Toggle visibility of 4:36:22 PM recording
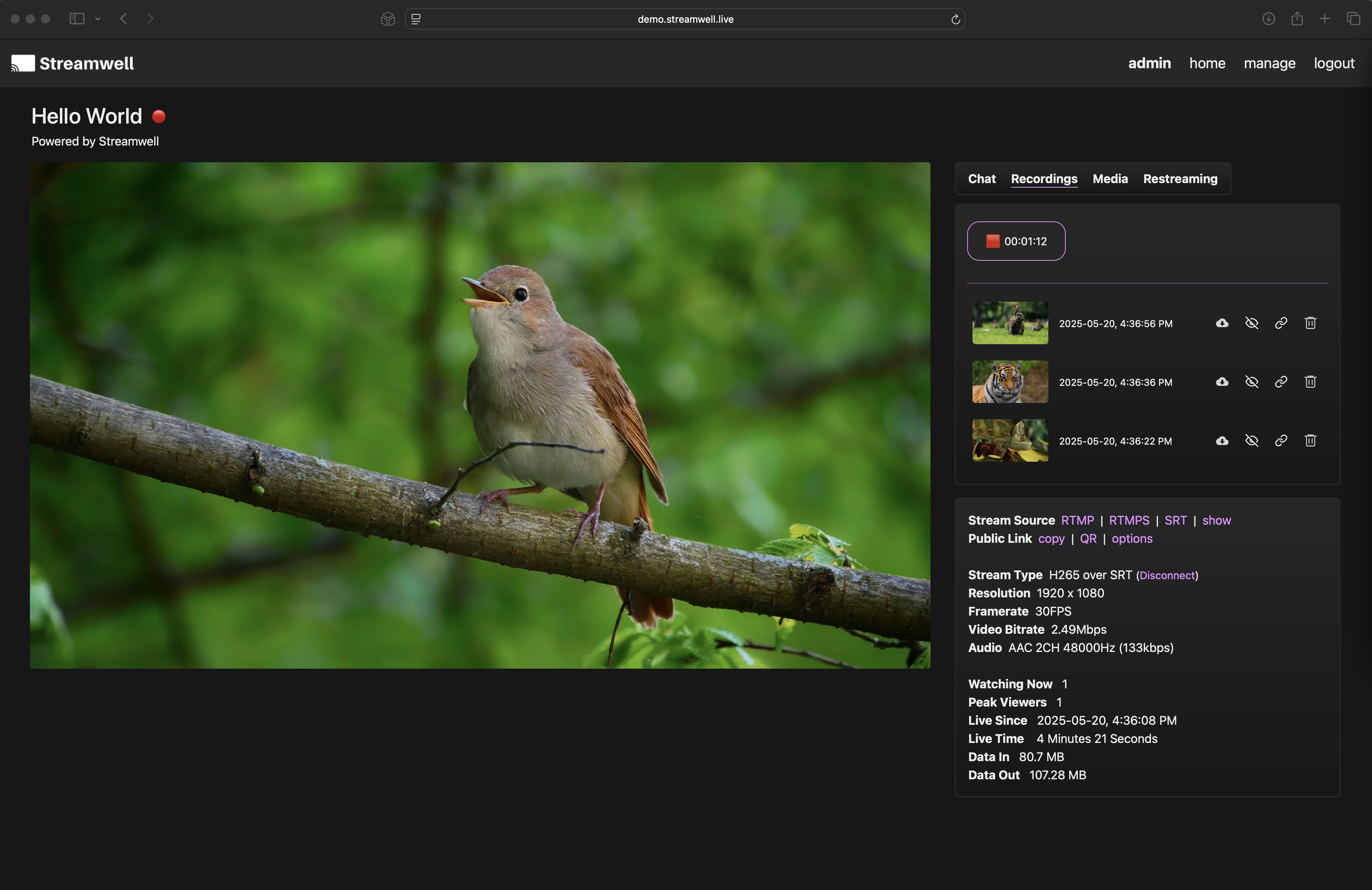The width and height of the screenshot is (1372, 890). click(x=1251, y=441)
